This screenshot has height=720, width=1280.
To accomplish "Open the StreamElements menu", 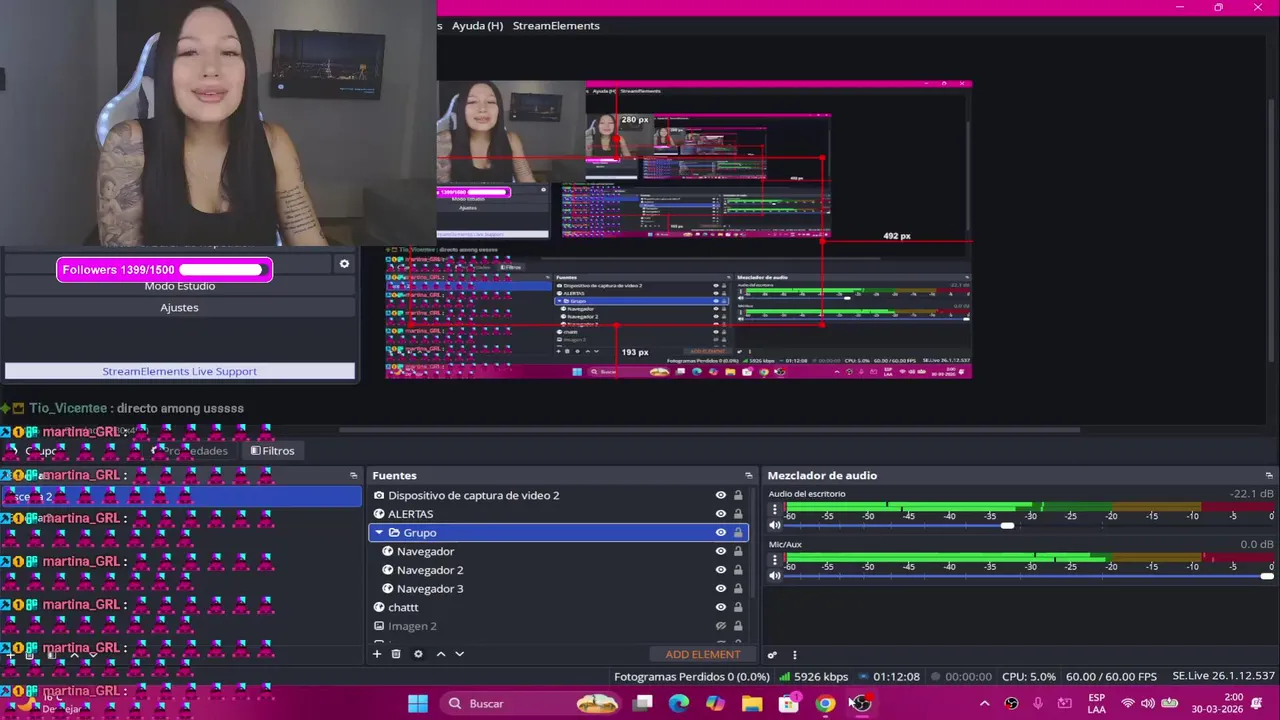I will [556, 26].
